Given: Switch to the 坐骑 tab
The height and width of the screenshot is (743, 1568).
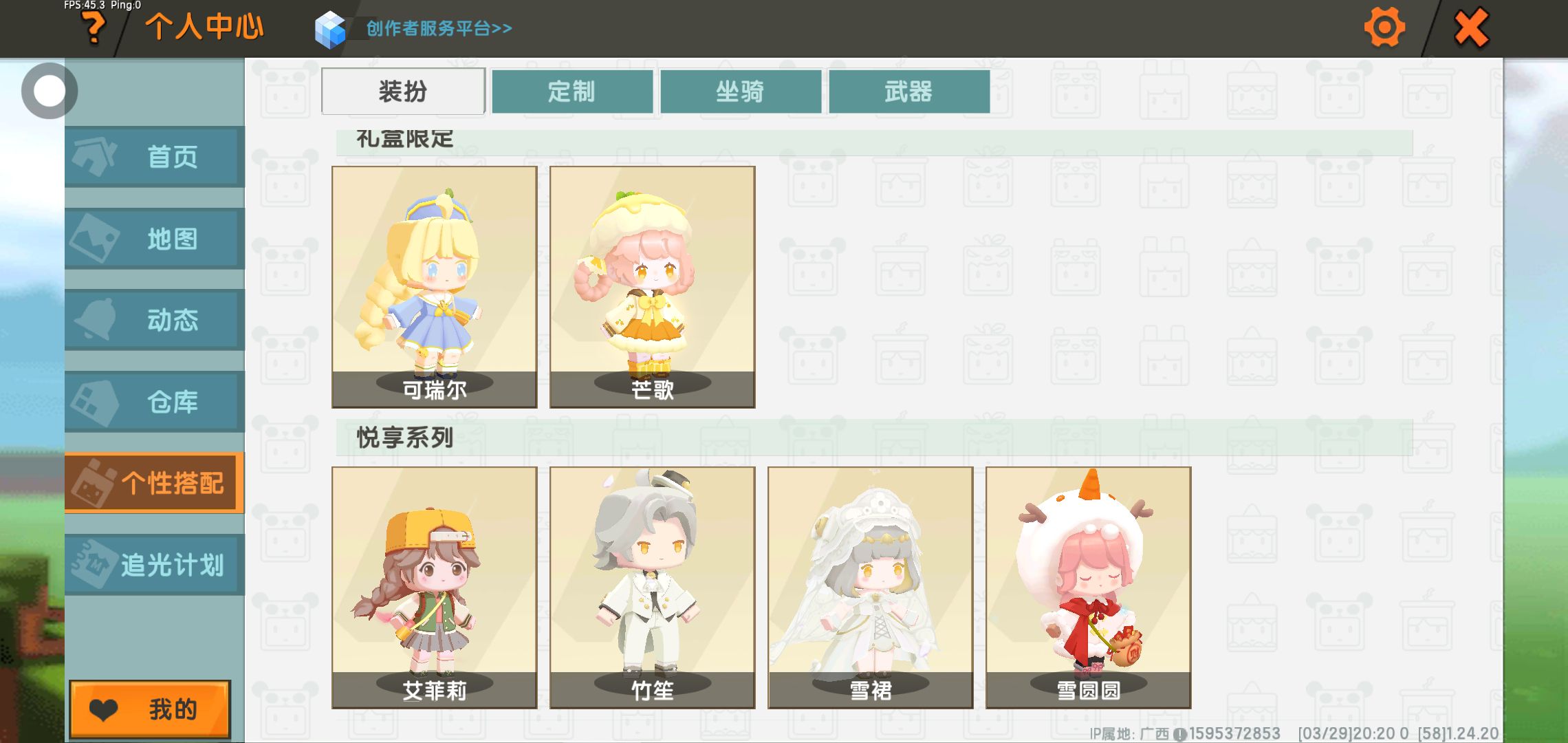Looking at the screenshot, I should pyautogui.click(x=741, y=91).
